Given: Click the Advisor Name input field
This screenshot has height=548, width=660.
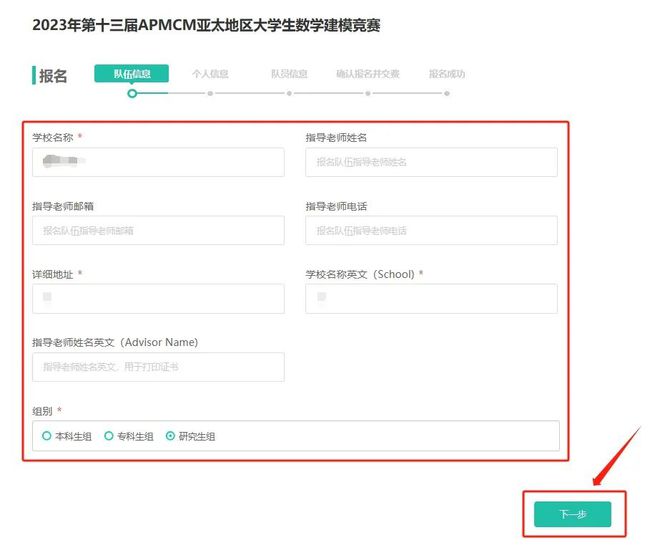Looking at the screenshot, I should tap(158, 367).
